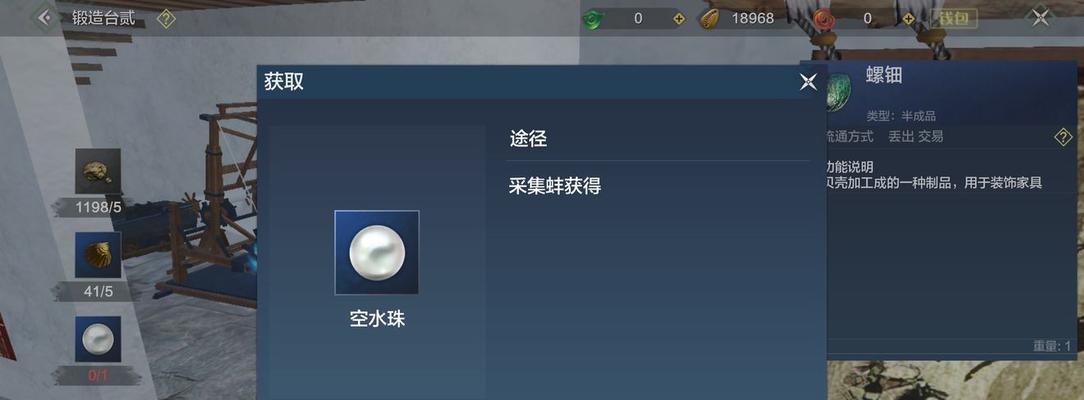Click the 采集蚌获得 acquisition route
Screen dimensions: 1084x400
pos(554,186)
